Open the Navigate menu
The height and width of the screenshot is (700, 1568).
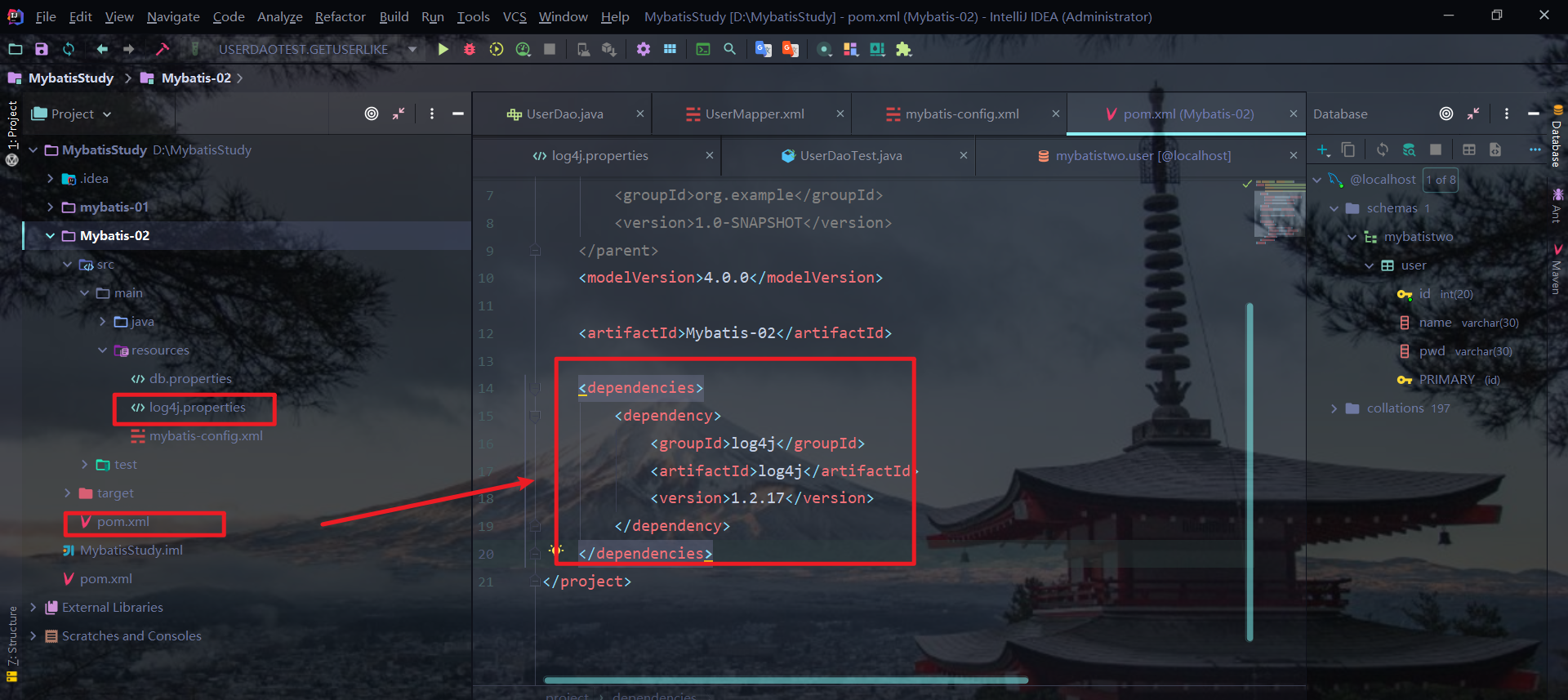(173, 16)
